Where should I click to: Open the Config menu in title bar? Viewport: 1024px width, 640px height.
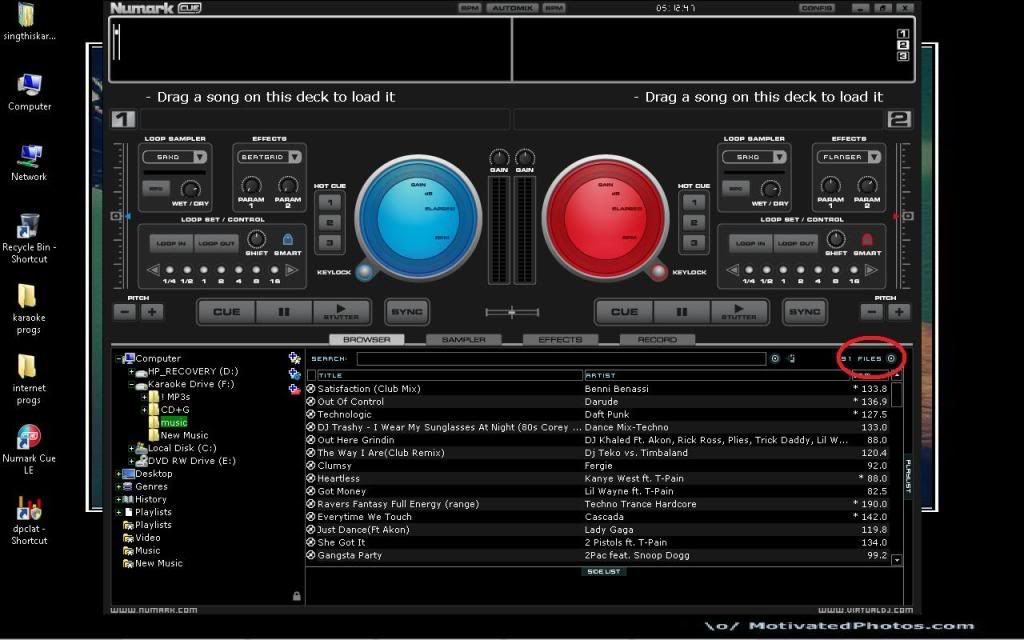817,8
